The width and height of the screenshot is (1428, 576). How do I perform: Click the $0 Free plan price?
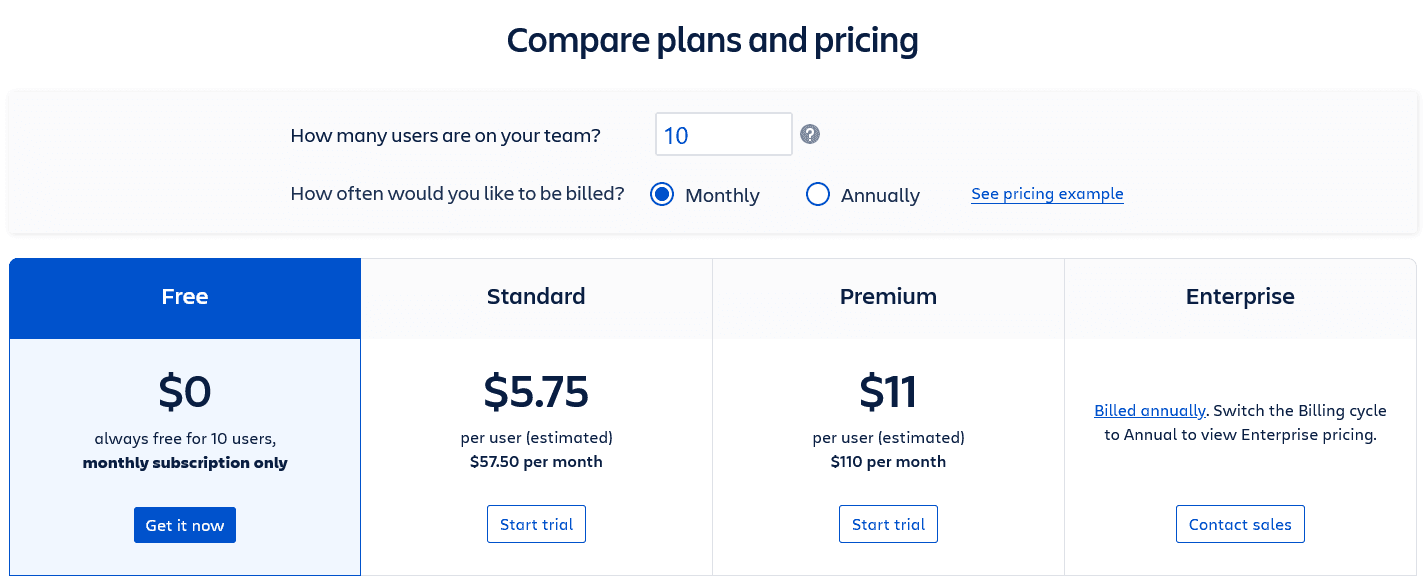pos(185,391)
